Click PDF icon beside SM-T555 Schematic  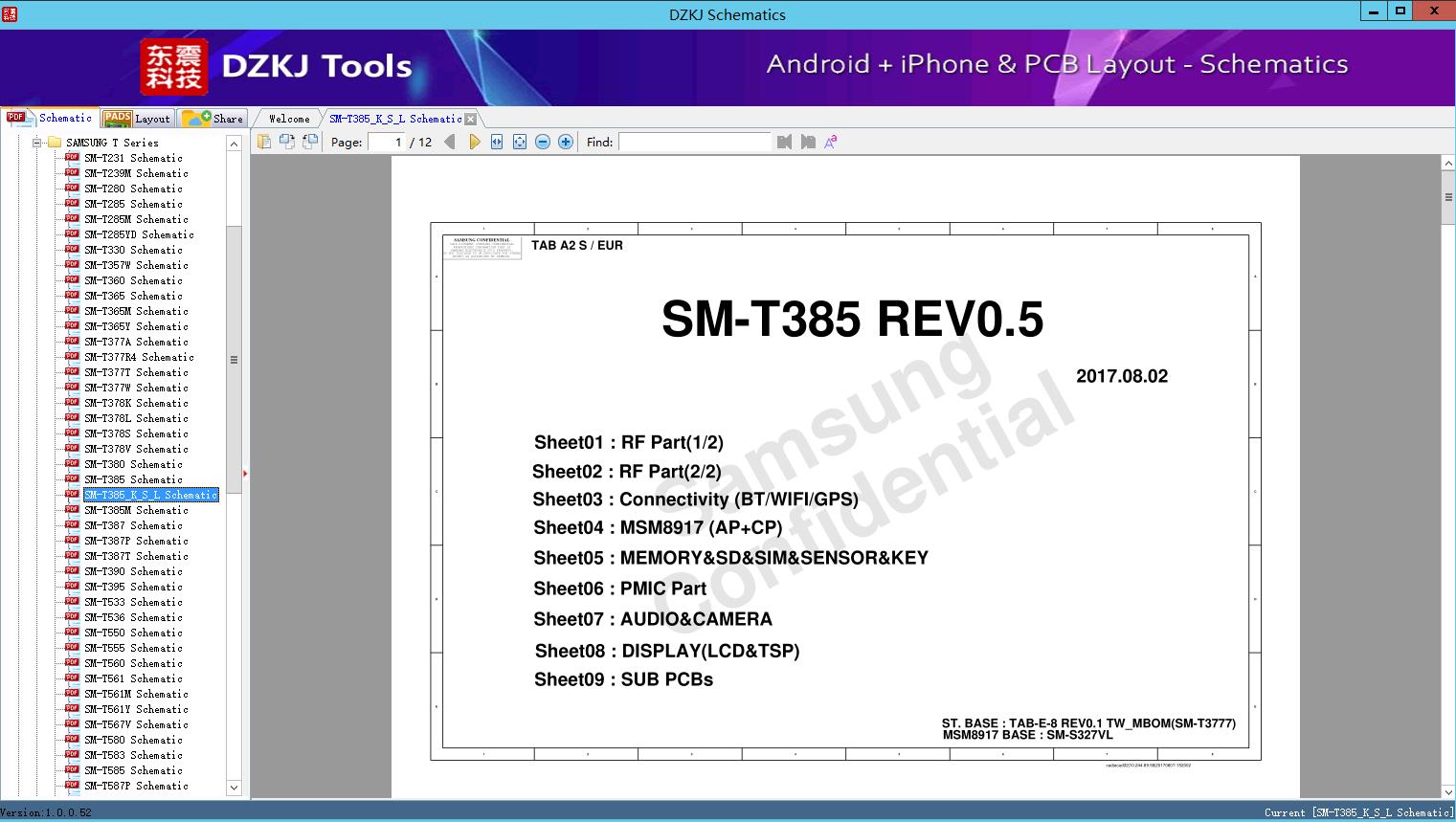pos(72,647)
